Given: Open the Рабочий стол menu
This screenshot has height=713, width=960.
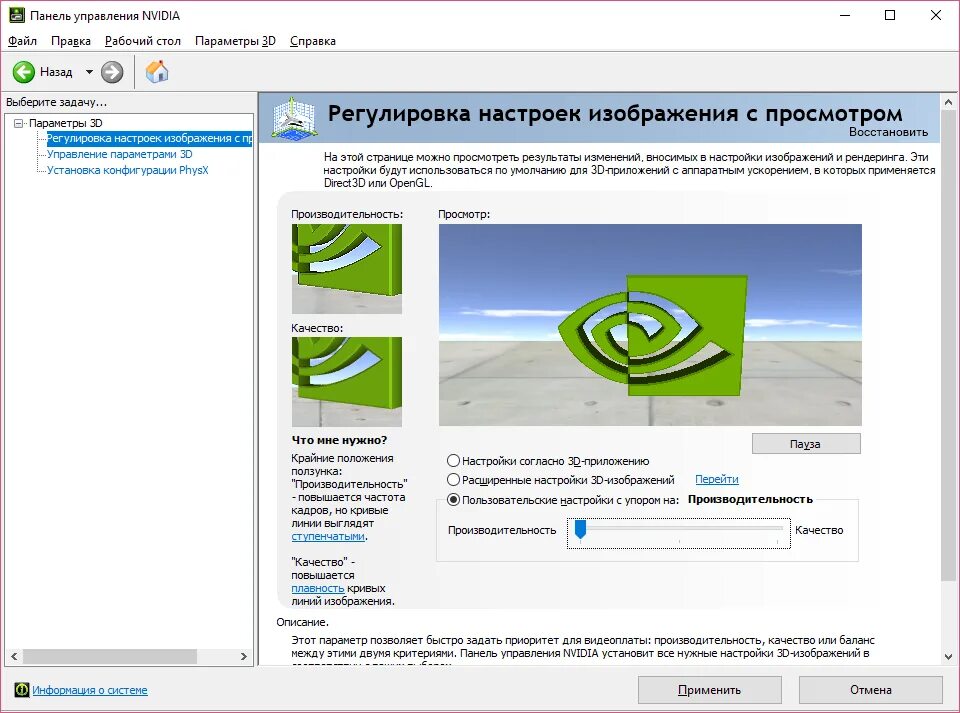Looking at the screenshot, I should click(143, 41).
